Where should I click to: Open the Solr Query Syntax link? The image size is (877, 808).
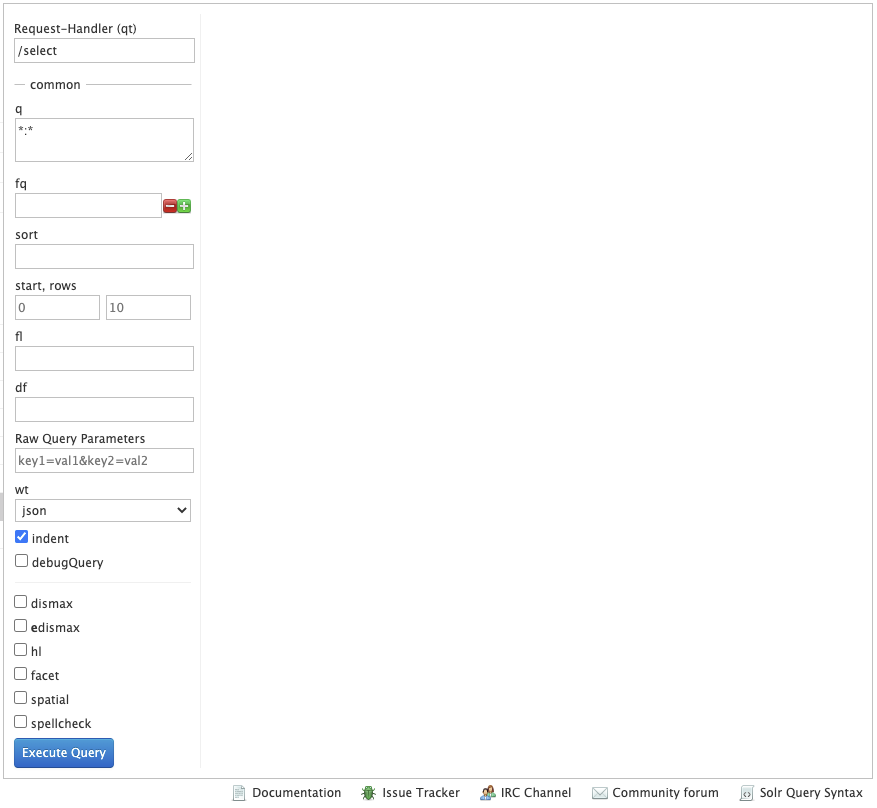coord(811,793)
